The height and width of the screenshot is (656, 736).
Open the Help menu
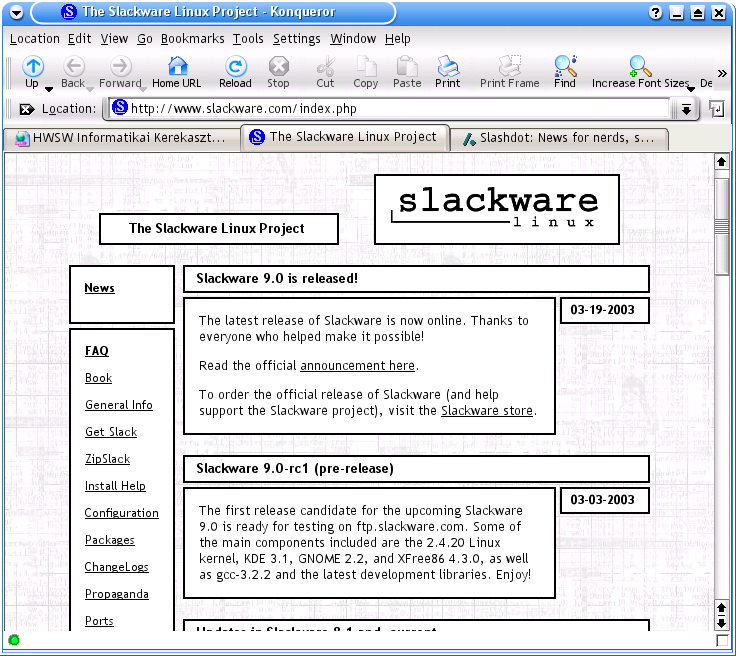point(398,38)
